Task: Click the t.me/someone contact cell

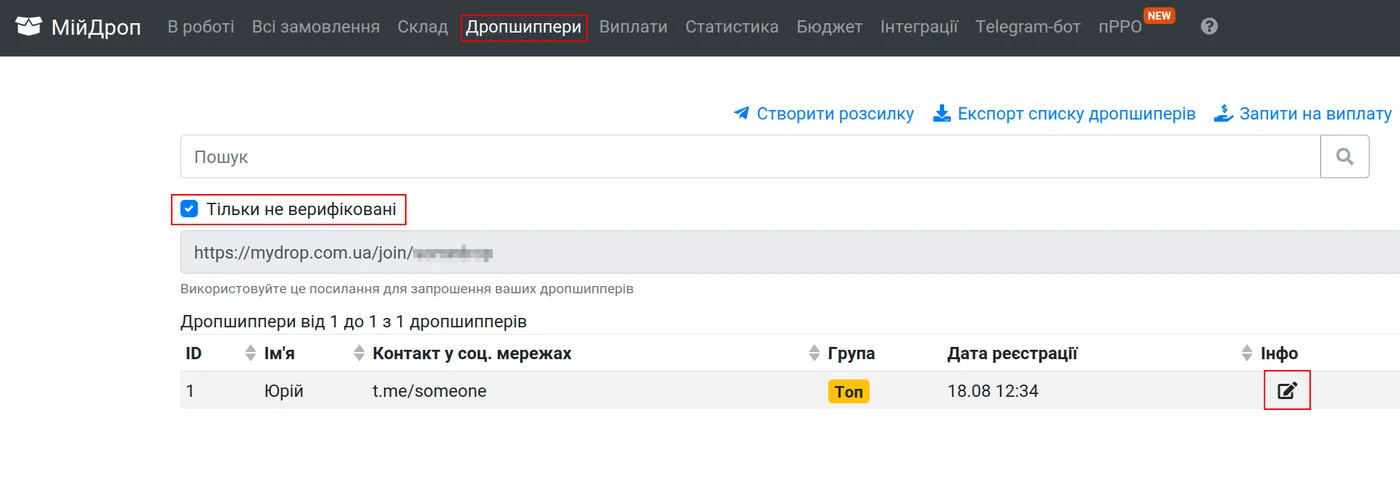Action: [x=429, y=391]
